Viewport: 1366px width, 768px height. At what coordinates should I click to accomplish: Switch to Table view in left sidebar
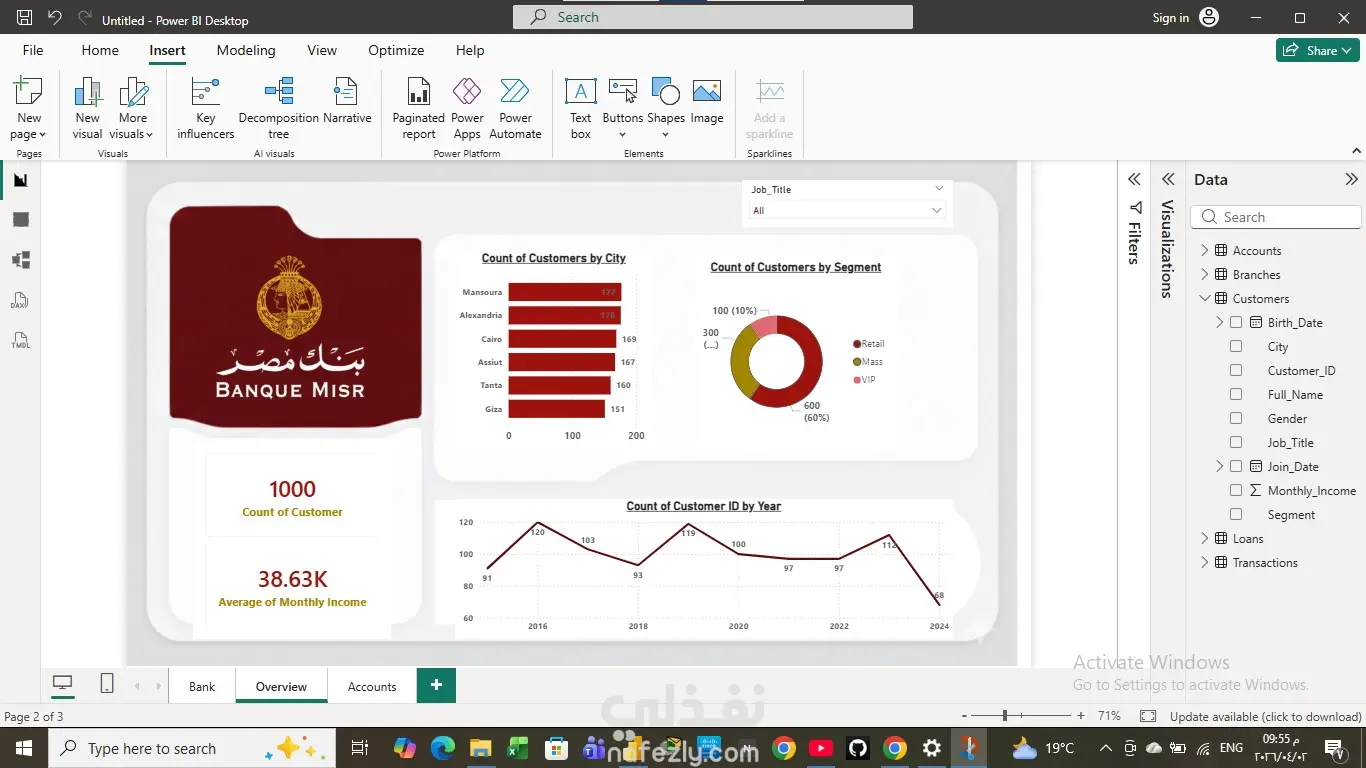point(21,220)
